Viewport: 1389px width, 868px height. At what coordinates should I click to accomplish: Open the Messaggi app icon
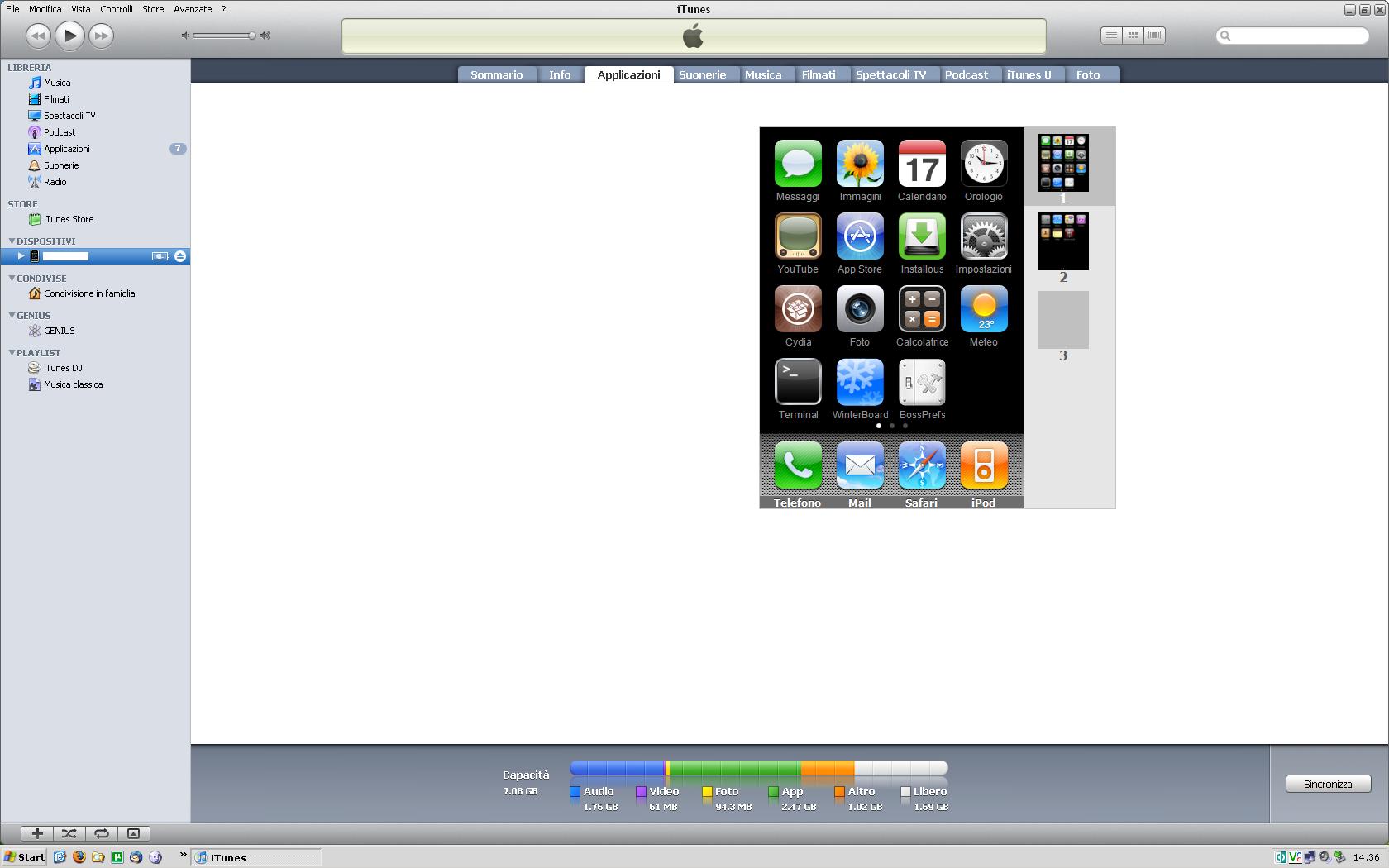pos(798,164)
